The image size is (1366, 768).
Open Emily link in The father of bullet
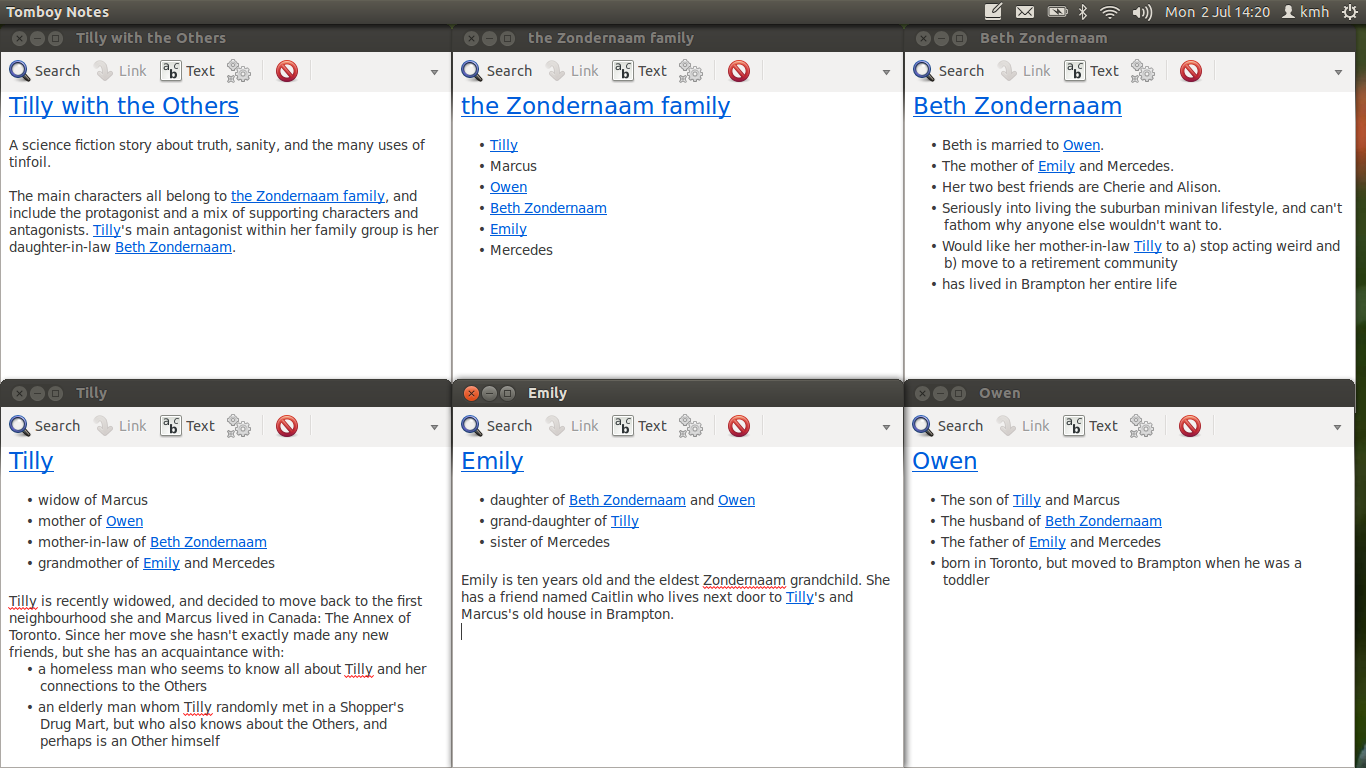coord(1047,542)
